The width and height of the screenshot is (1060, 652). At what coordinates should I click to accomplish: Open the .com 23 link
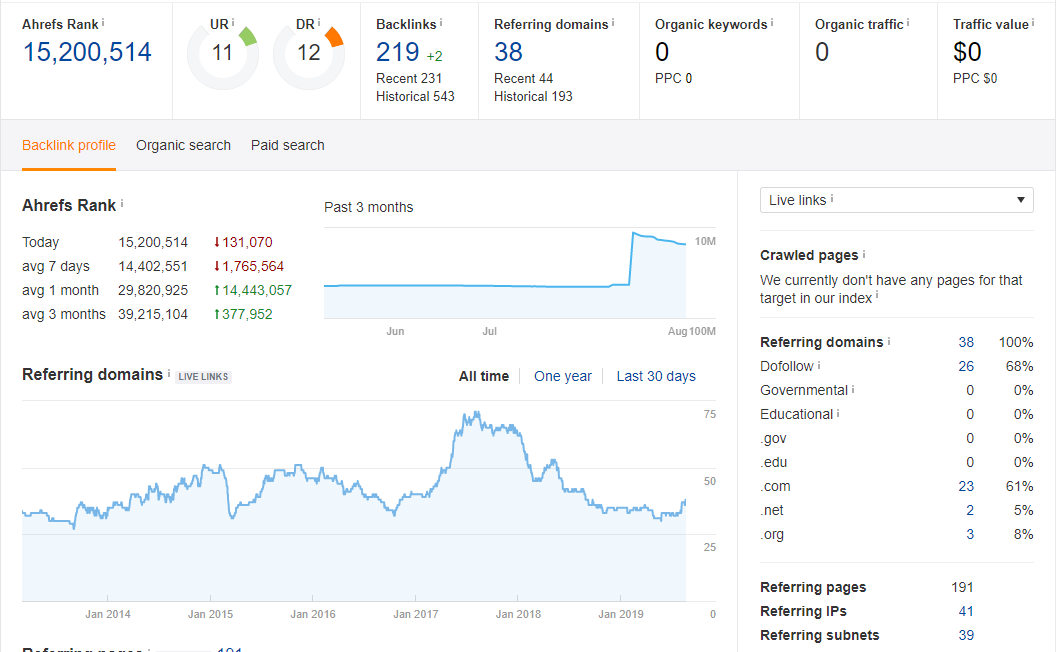(966, 486)
